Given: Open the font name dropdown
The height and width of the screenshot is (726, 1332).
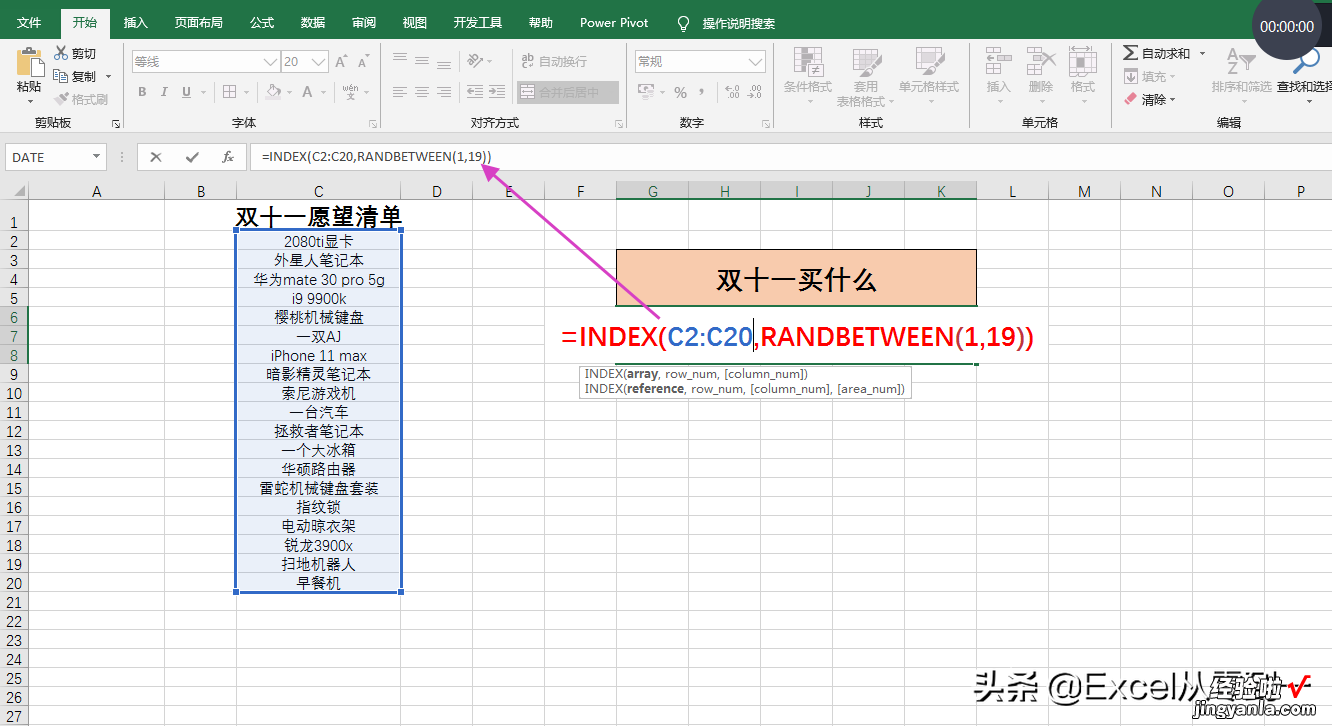Looking at the screenshot, I should [x=270, y=62].
